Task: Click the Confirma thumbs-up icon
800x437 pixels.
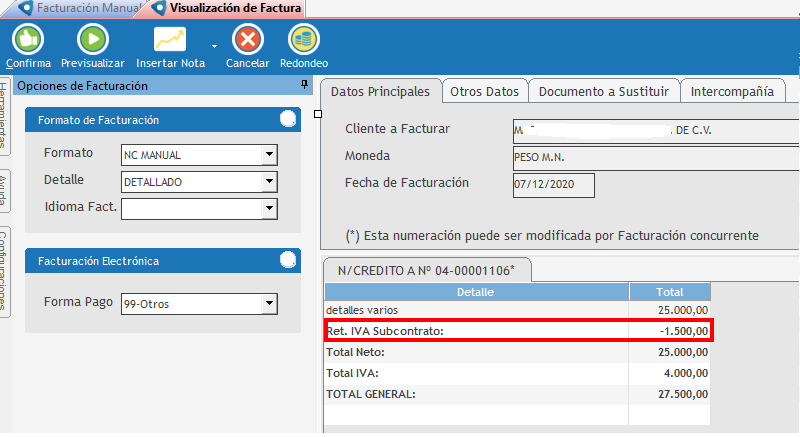Action: point(27,39)
